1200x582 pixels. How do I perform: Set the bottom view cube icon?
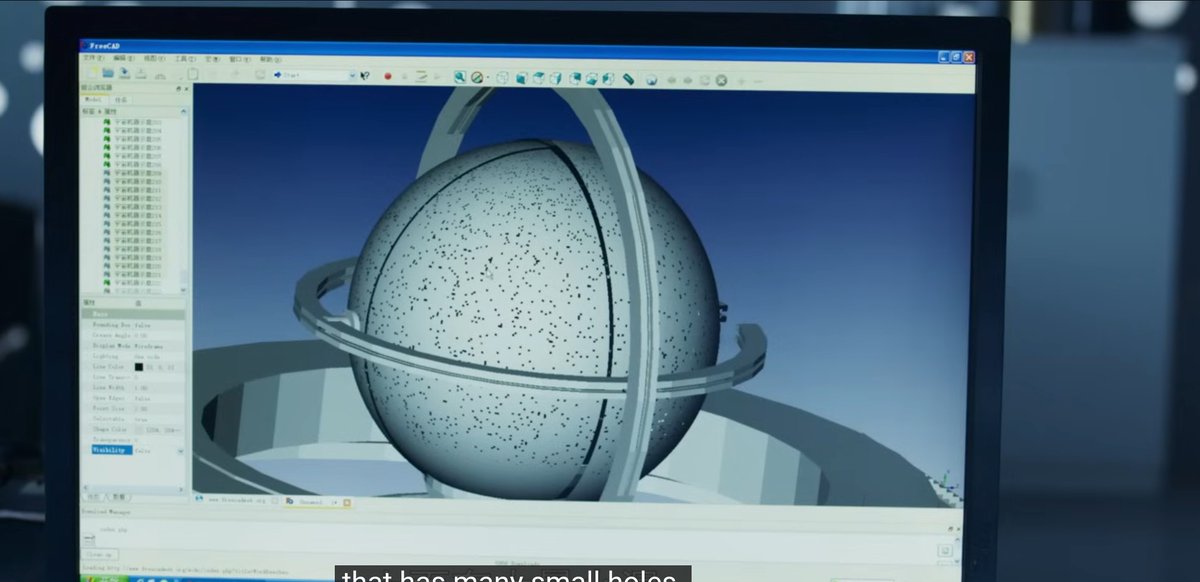click(x=592, y=79)
